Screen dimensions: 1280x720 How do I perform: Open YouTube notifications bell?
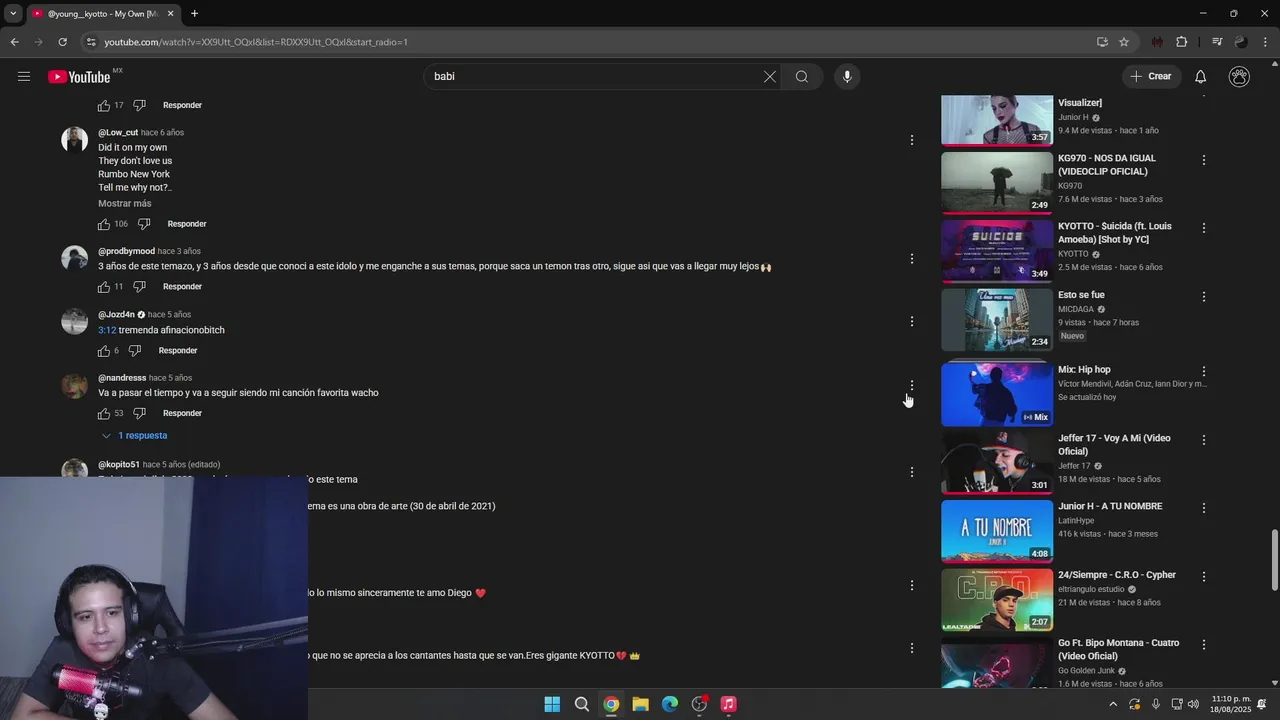coord(1201,77)
